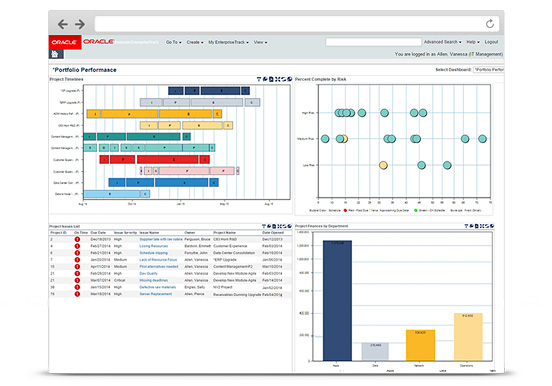Select the tall dark blue finance bar
This screenshot has height=386, width=552.
tap(337, 300)
